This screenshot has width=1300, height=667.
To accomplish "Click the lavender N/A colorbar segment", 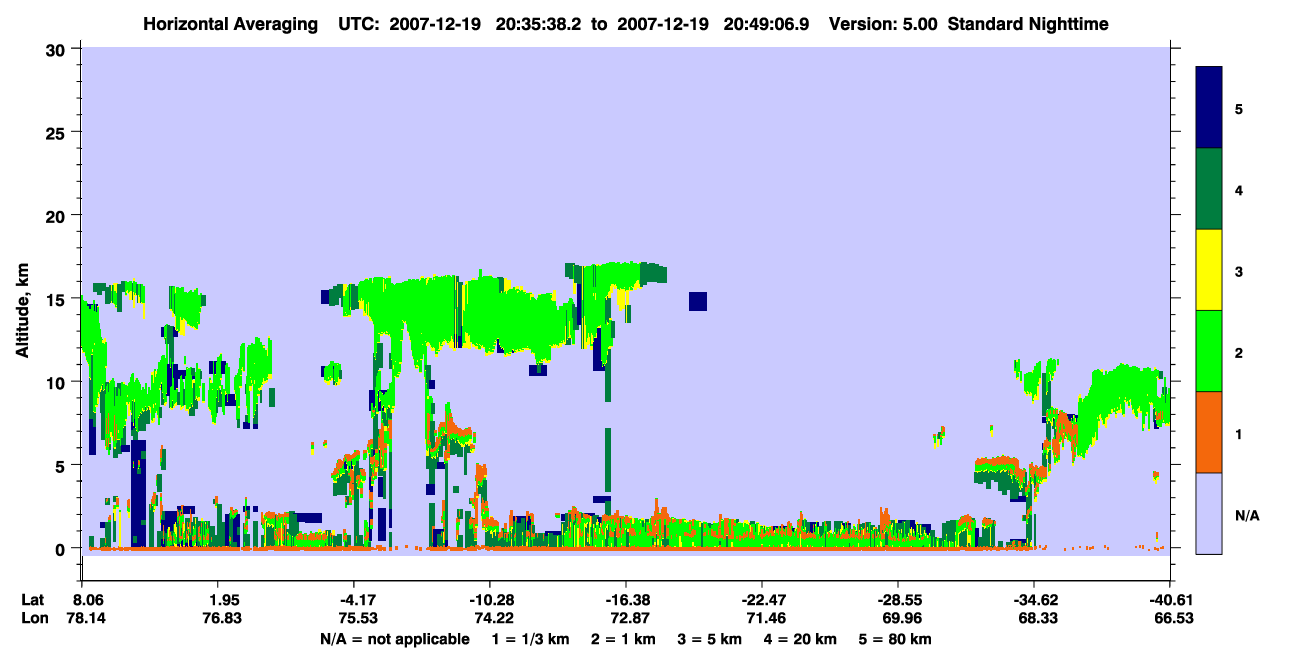I will tap(1209, 513).
